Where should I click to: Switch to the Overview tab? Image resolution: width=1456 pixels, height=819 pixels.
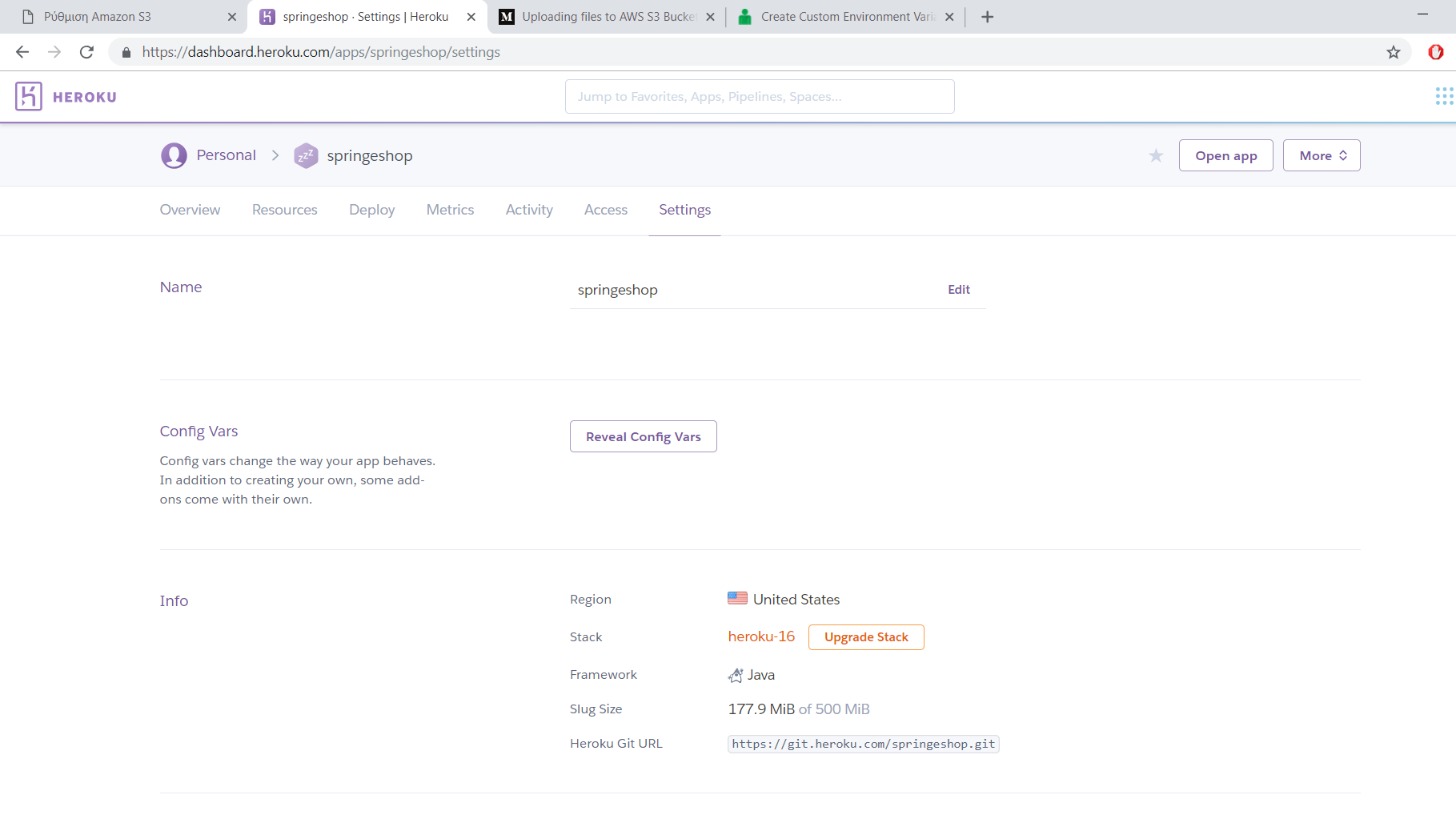click(x=190, y=210)
